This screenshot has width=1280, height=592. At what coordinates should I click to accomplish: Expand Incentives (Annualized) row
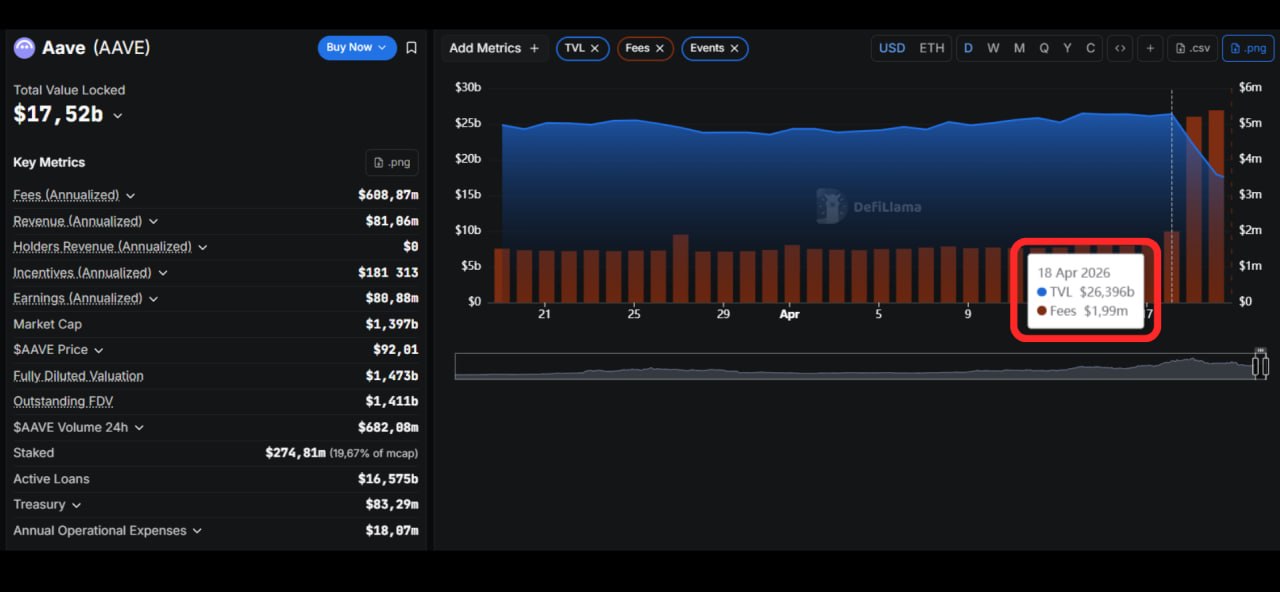(x=163, y=273)
